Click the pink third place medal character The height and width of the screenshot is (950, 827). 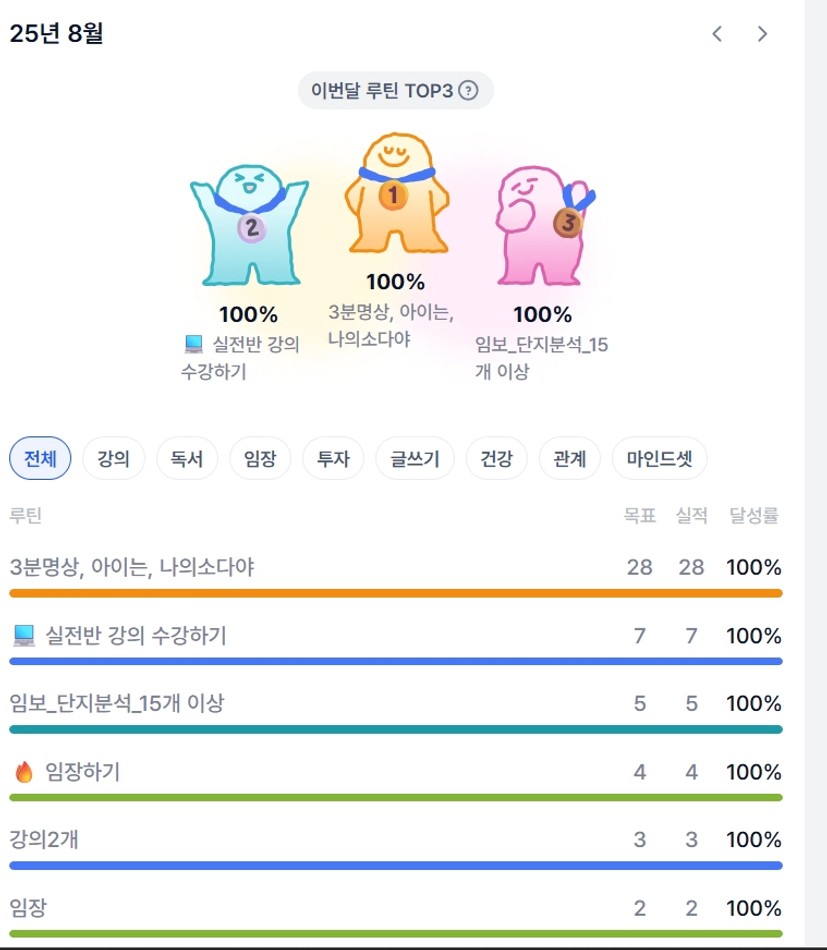coord(544,225)
